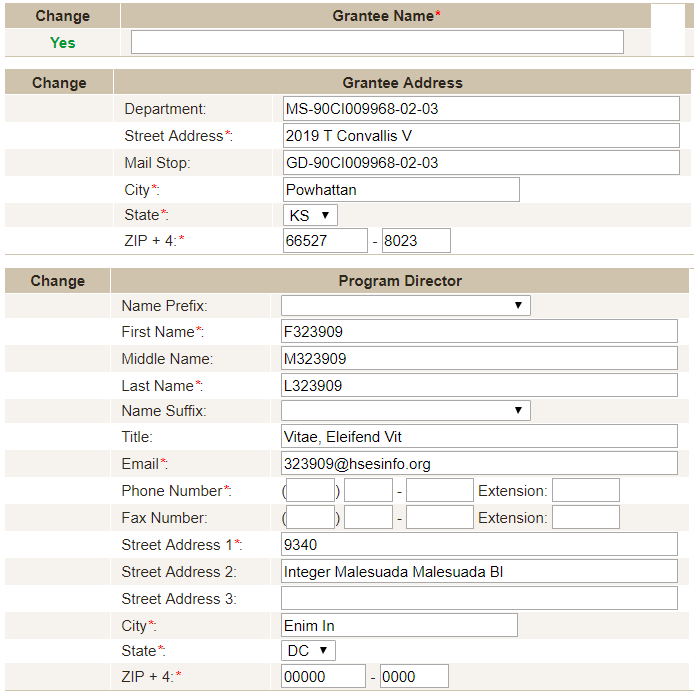The width and height of the screenshot is (694, 695).
Task: Open the Grantee Address State dropdown
Action: [x=310, y=215]
